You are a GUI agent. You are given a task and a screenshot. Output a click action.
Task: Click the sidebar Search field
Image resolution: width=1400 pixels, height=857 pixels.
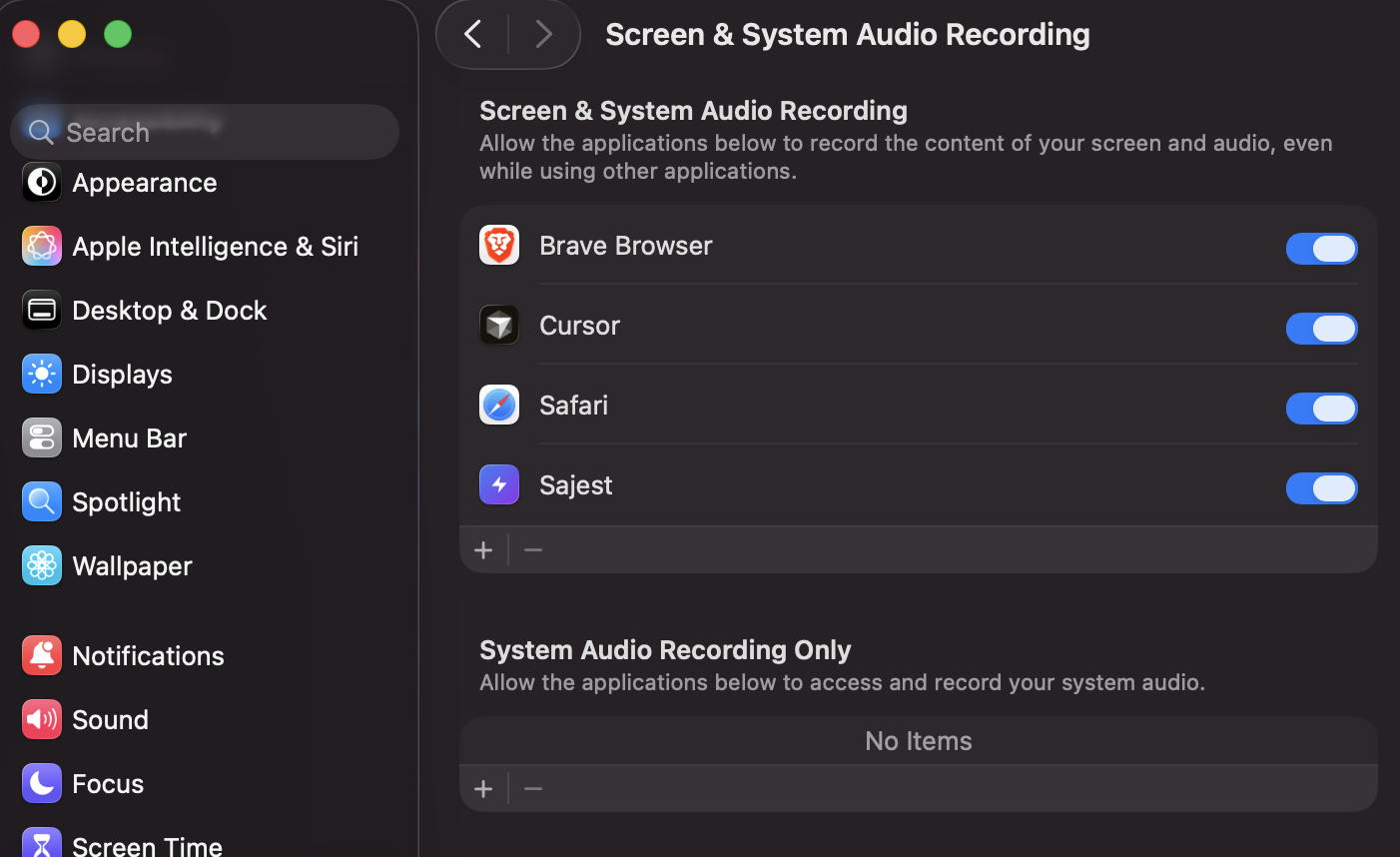click(205, 132)
